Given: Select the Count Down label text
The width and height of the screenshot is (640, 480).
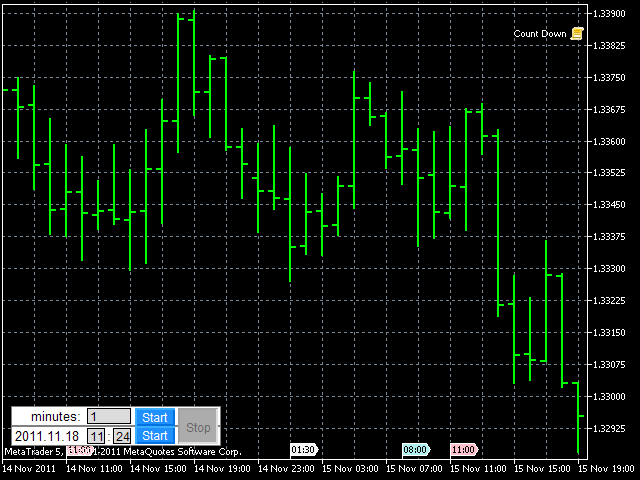Looking at the screenshot, I should point(540,34).
